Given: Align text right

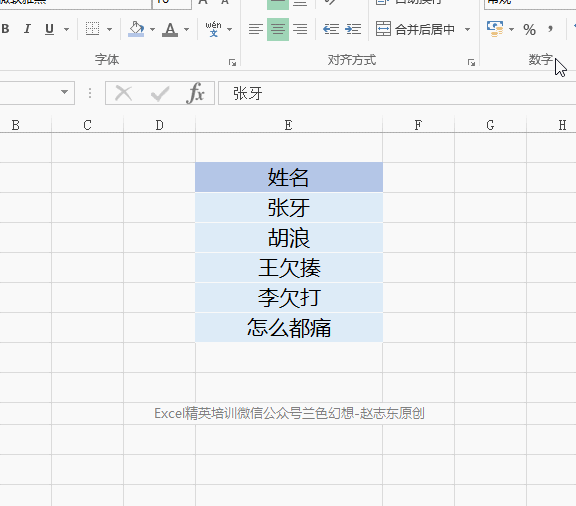Looking at the screenshot, I should tap(300, 29).
